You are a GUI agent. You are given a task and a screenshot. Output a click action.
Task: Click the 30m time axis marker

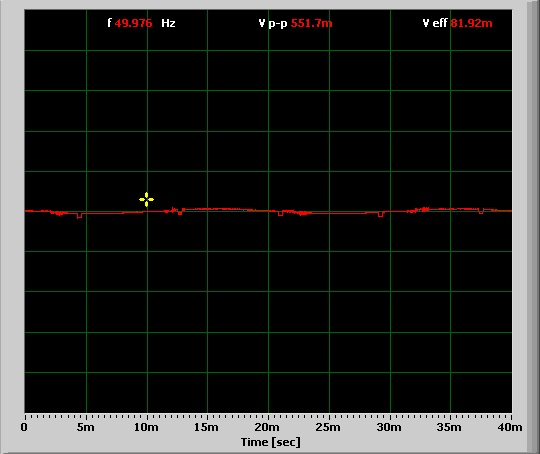pos(389,427)
